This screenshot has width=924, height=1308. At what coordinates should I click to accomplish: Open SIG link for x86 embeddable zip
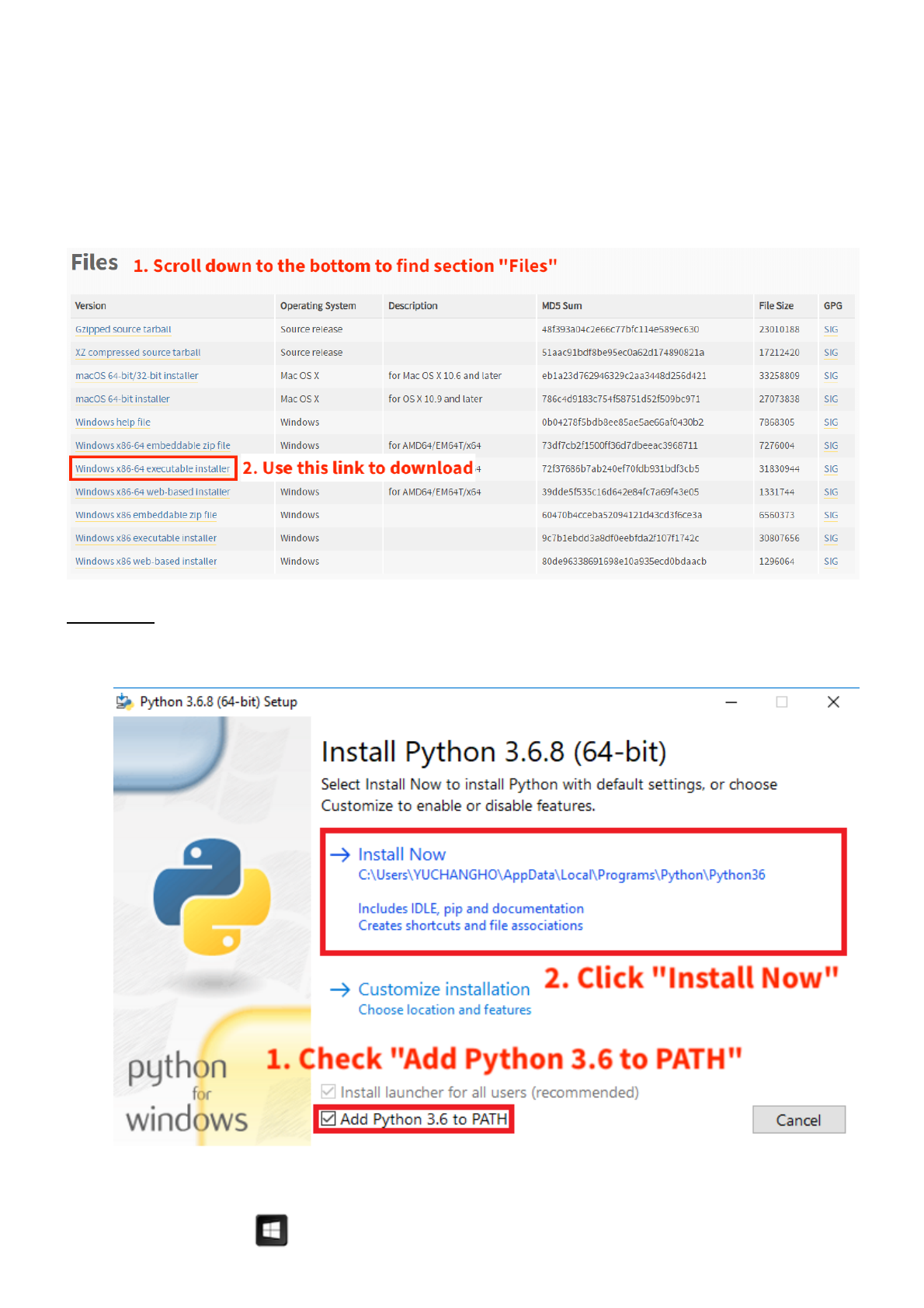(831, 515)
